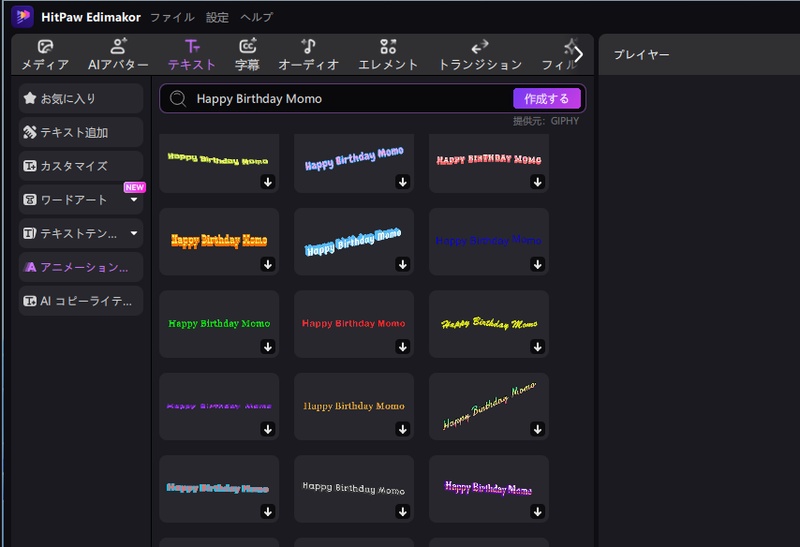The width and height of the screenshot is (800, 547).
Task: Download the orange Happy Birthday Momo sticker
Action: (x=268, y=264)
